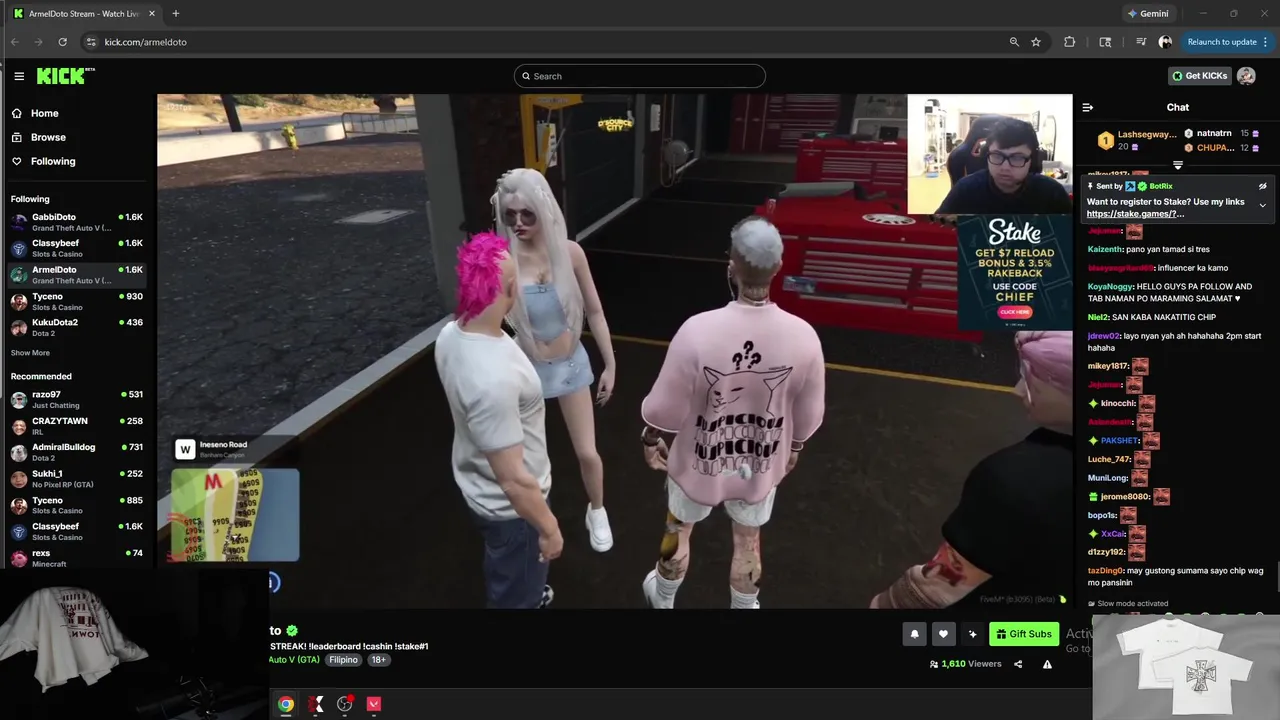This screenshot has height=720, width=1280.
Task: Hide the pinned BotRix message
Action: (1262, 186)
